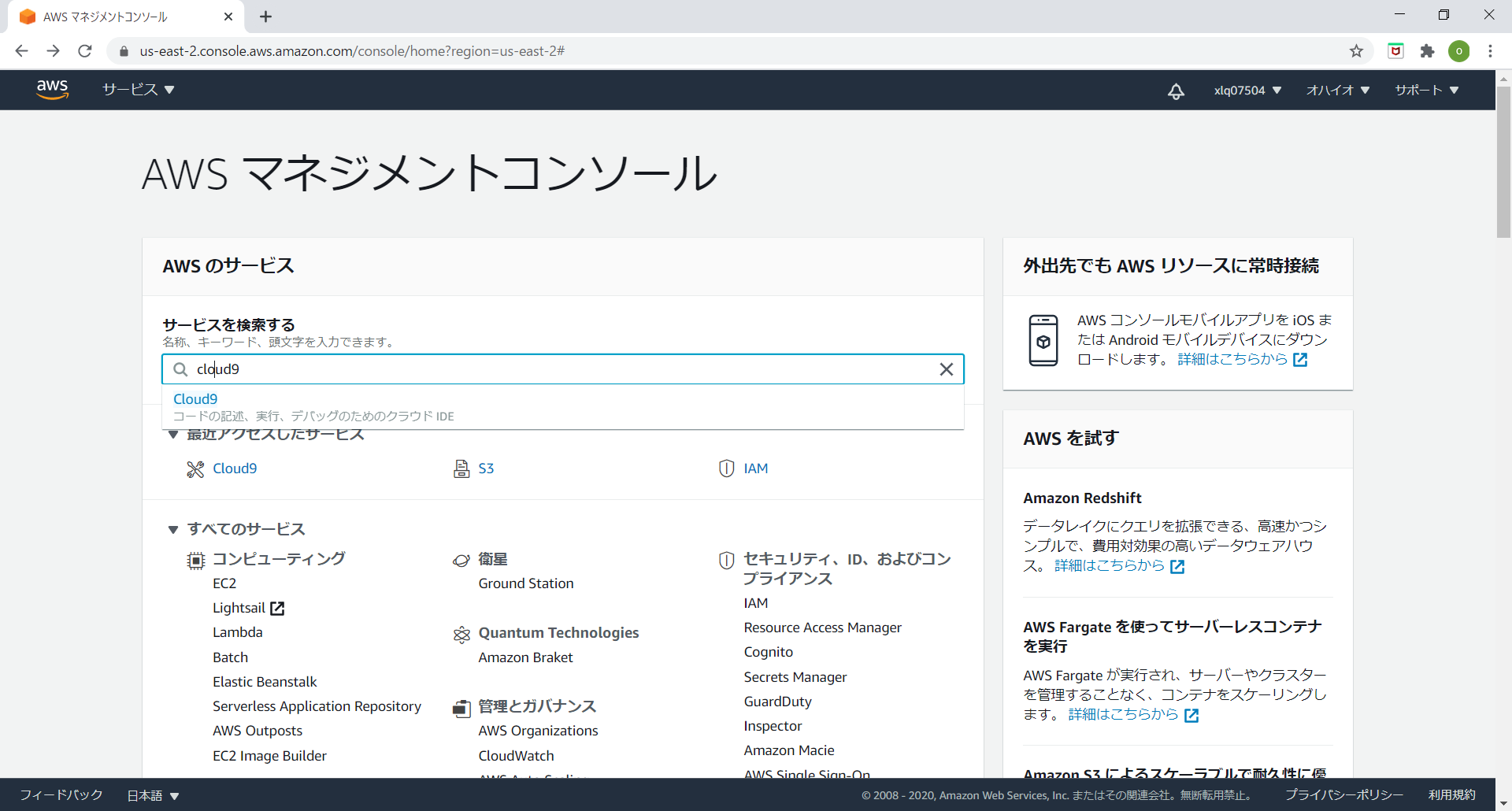
Task: View site info lock icon
Action: point(124,51)
